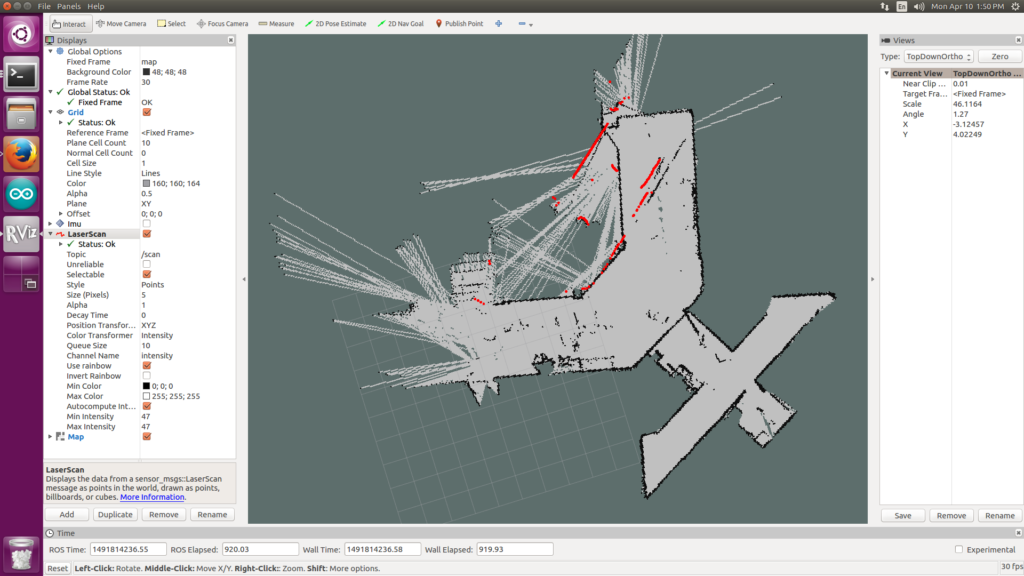
Task: Open the File menu
Action: pyautogui.click(x=44, y=6)
